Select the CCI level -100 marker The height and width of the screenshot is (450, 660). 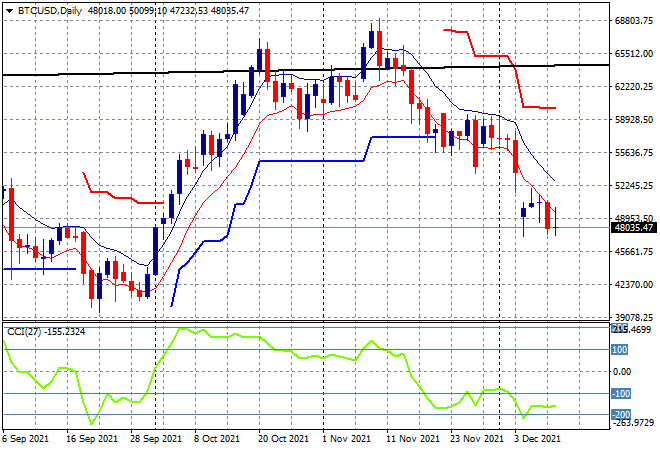[620, 394]
